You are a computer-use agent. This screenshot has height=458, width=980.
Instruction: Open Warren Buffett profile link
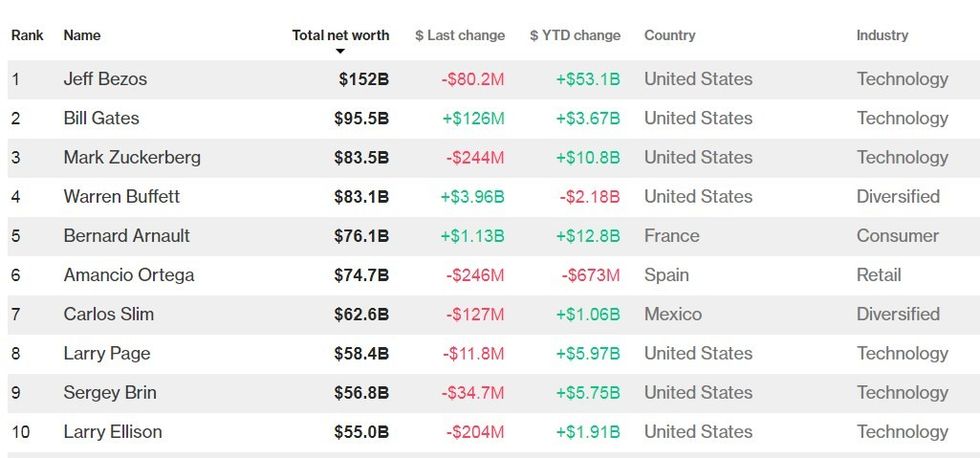[122, 197]
